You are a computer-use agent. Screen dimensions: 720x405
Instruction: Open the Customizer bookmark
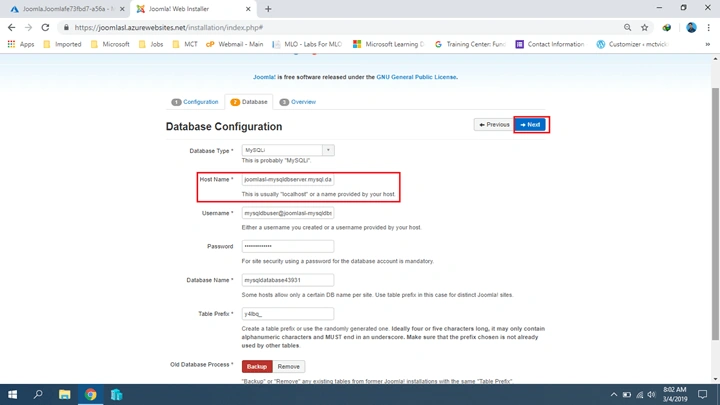632,44
